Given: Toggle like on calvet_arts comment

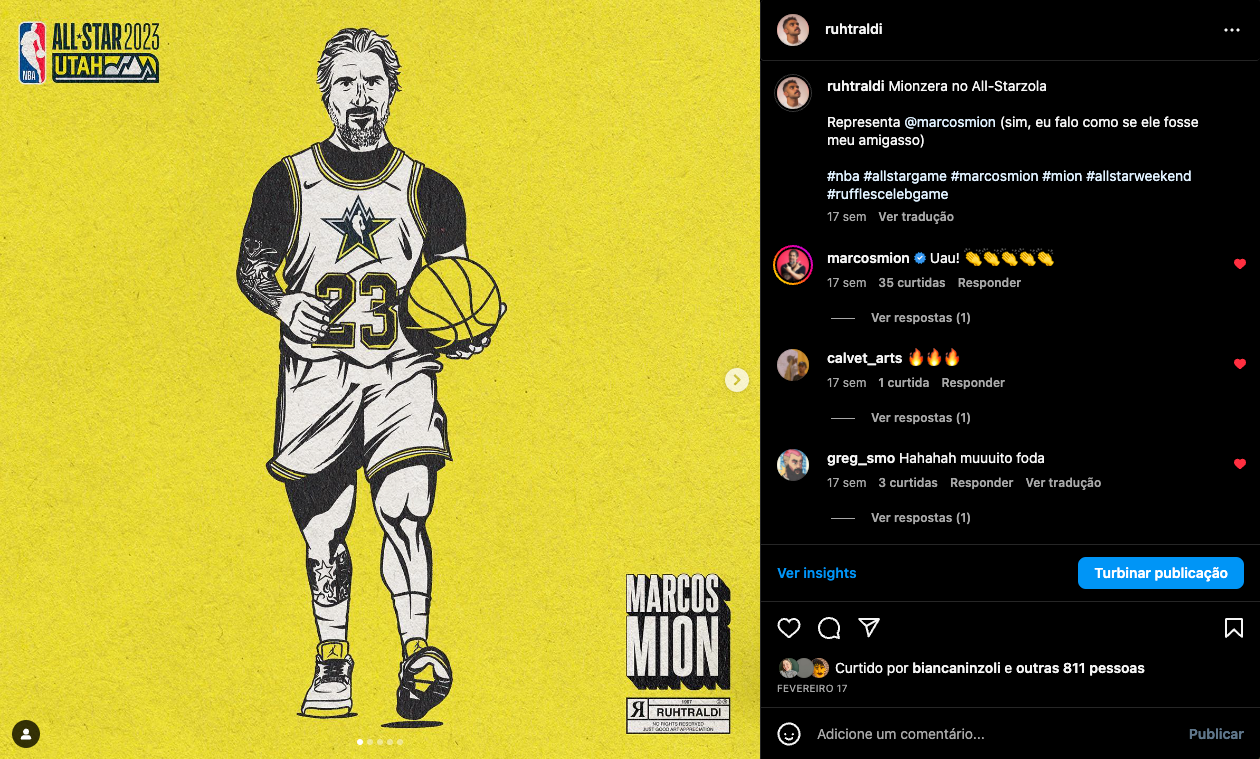Looking at the screenshot, I should pos(1240,364).
